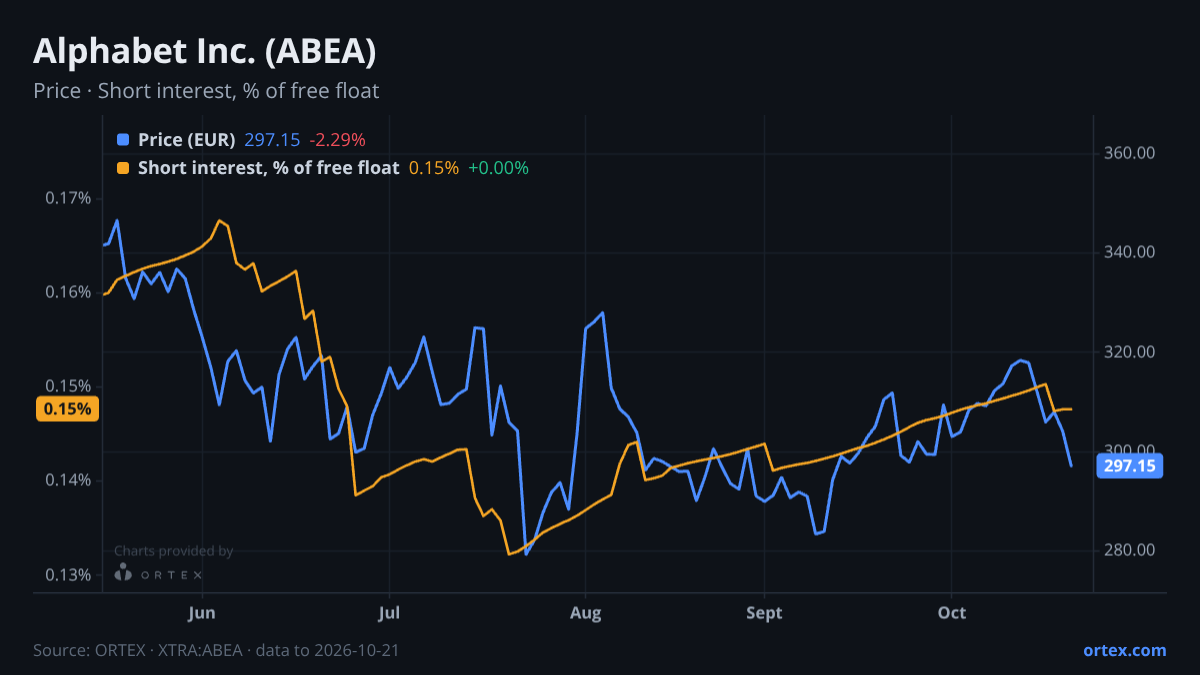1200x675 pixels.
Task: Click the Oct x-axis label
Action: click(x=952, y=612)
